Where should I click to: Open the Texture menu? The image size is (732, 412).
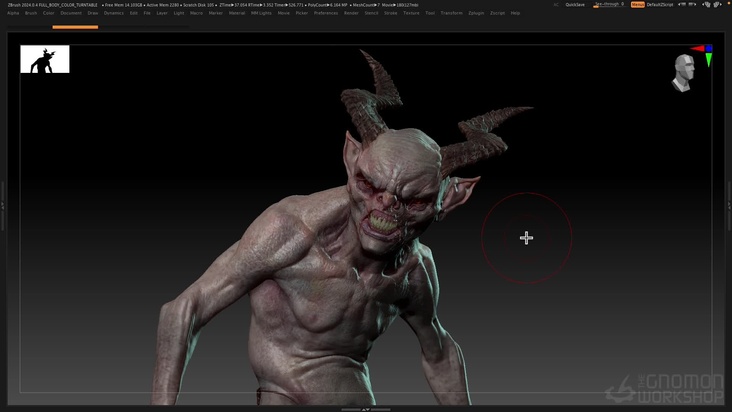411,13
